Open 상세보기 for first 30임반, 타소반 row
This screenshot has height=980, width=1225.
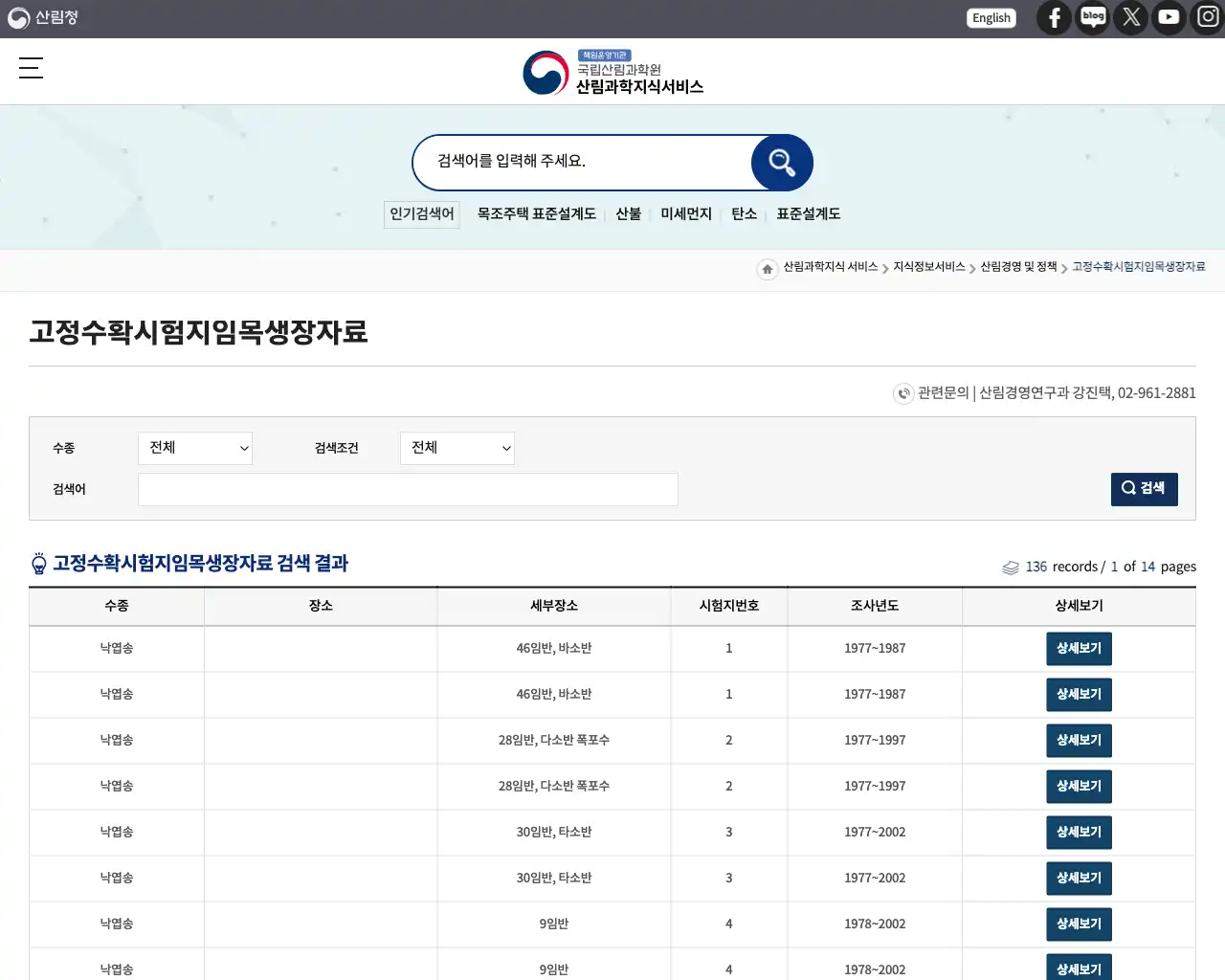pyautogui.click(x=1079, y=833)
